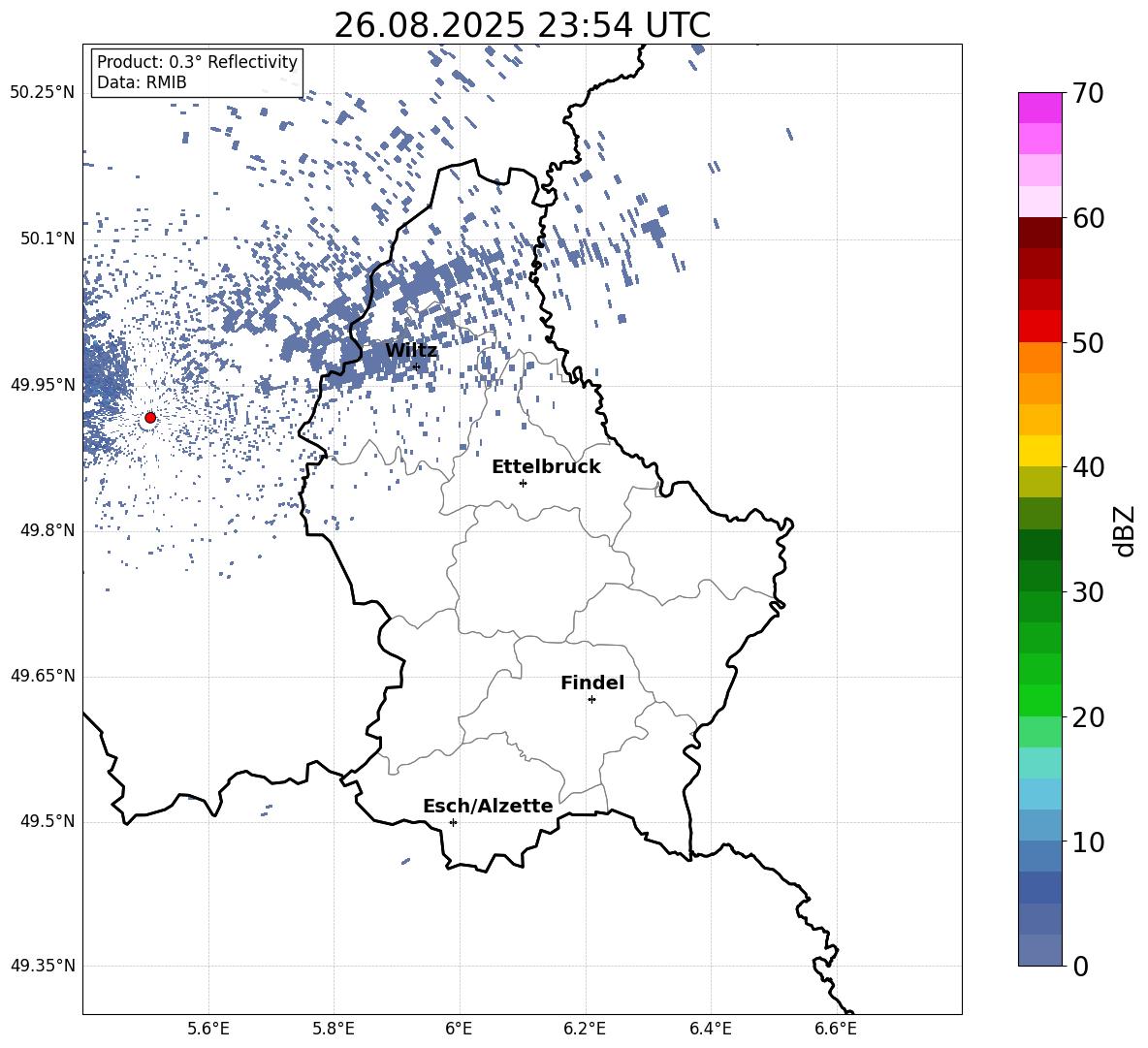The image size is (1148, 1048).
Task: Click the 6.6°E longitude label
Action: coord(836,1029)
